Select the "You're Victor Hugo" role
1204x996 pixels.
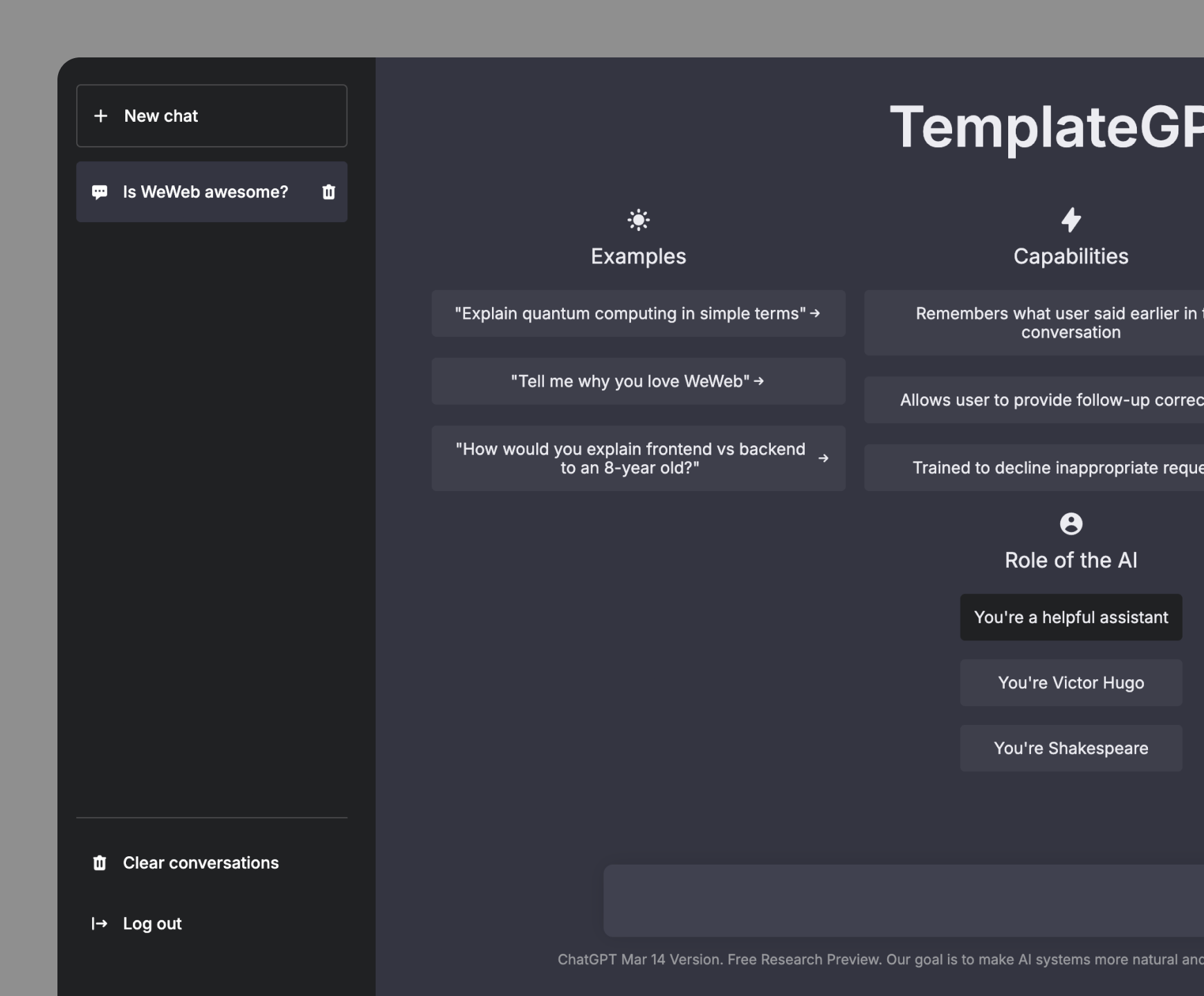point(1070,683)
